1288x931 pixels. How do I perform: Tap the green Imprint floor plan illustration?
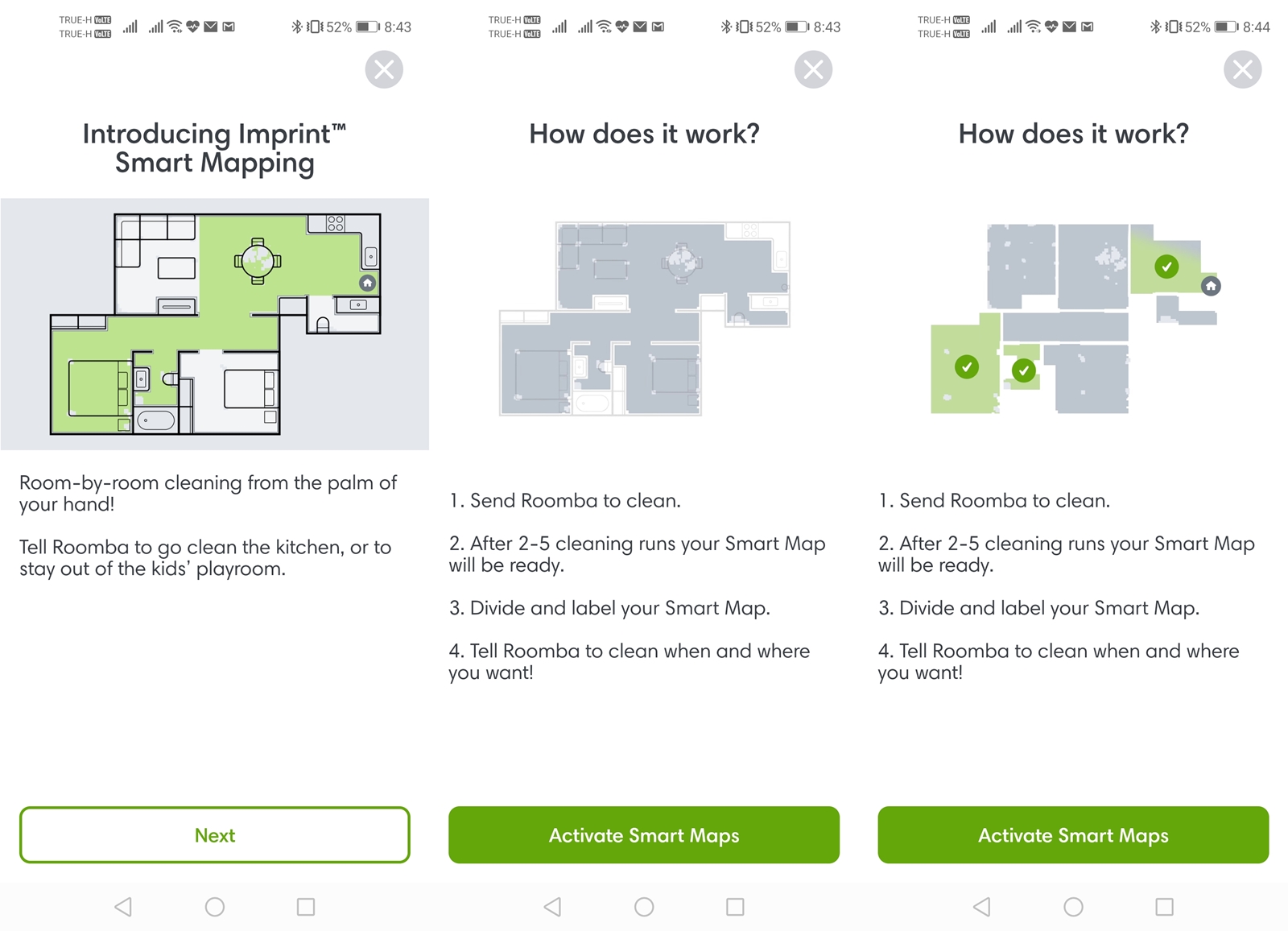(x=215, y=324)
